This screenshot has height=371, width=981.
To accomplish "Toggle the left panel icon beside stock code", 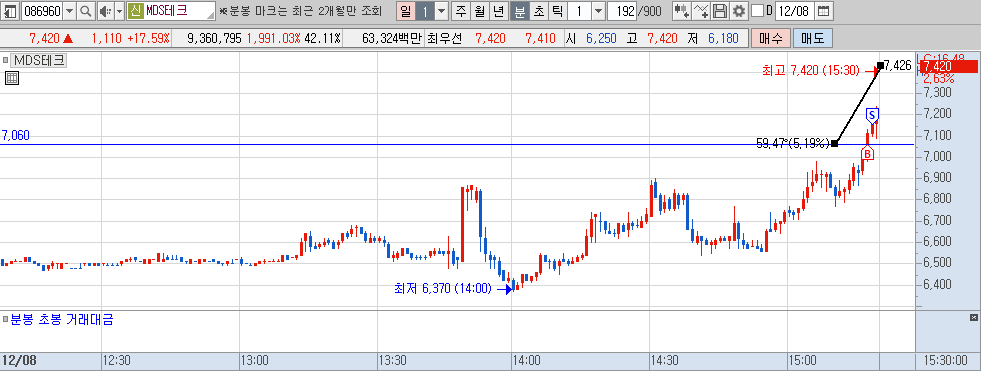I will 11,11.
